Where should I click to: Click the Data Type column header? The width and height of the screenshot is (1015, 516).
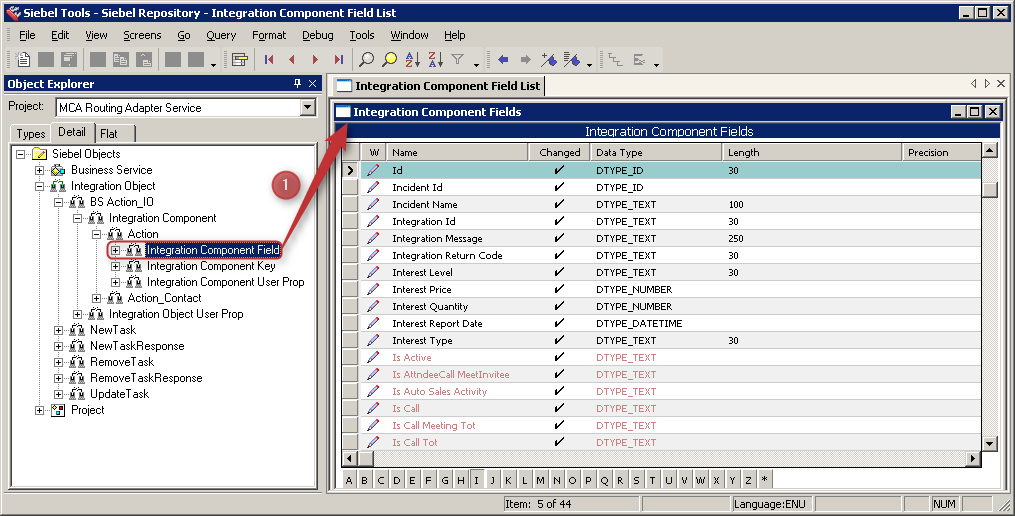tap(656, 153)
